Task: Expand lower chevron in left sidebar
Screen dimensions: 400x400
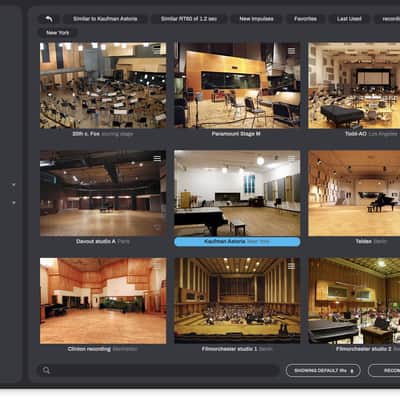Action: point(14,202)
